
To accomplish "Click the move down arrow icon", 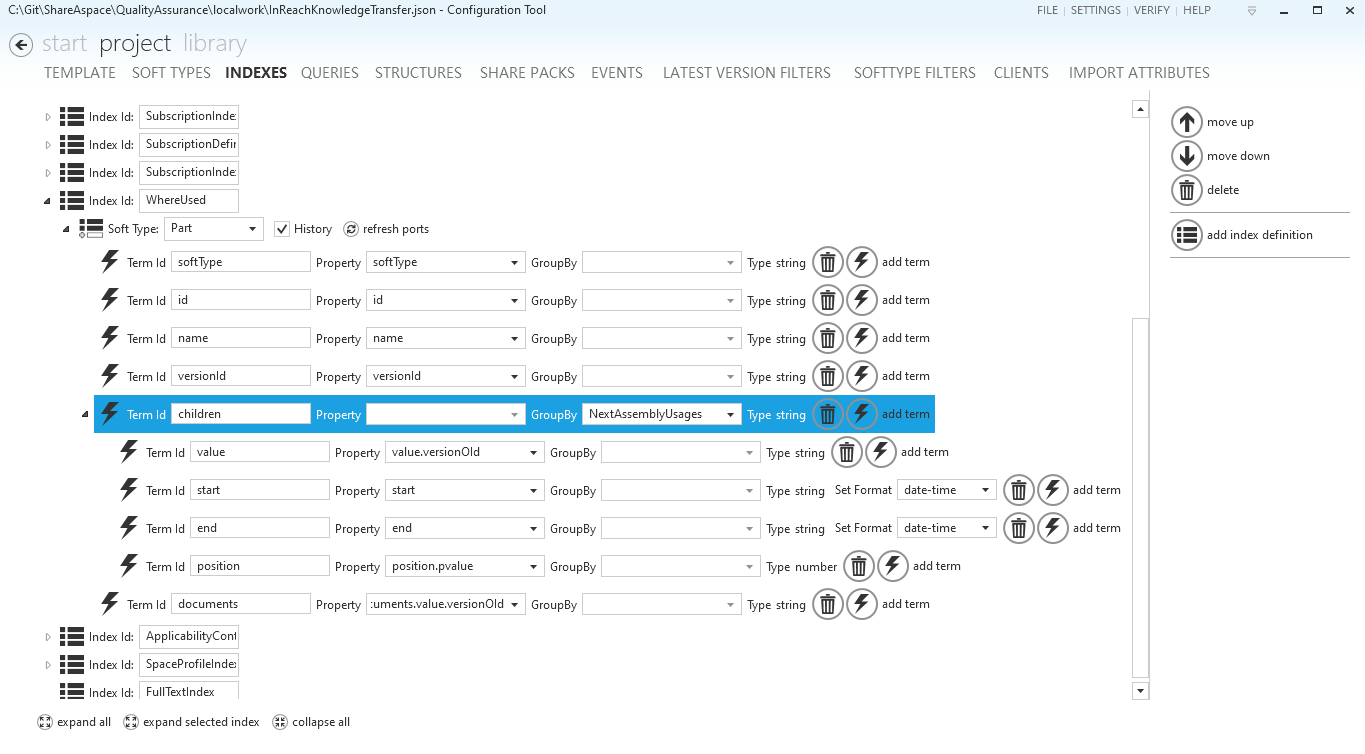I will pyautogui.click(x=1186, y=156).
